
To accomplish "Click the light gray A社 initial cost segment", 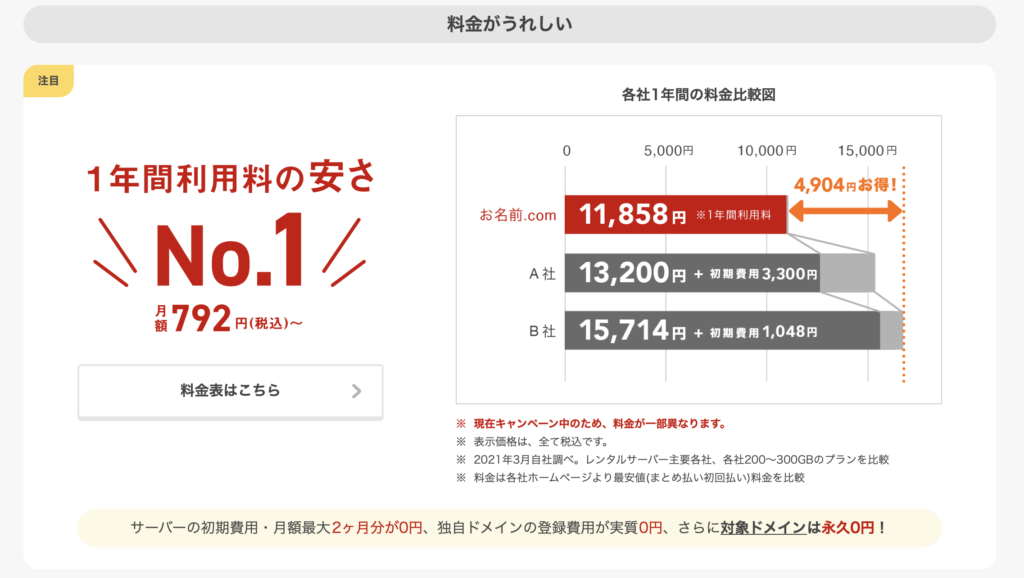I will [848, 273].
